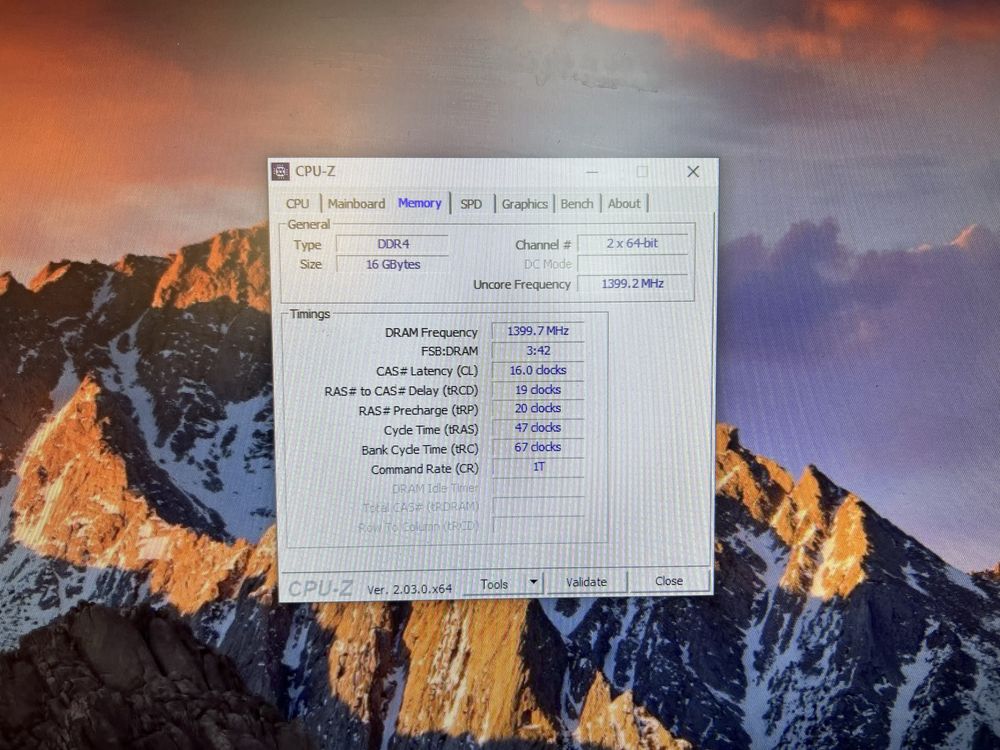Open the Bench tab
Screen dimensions: 1000x750
(577, 204)
